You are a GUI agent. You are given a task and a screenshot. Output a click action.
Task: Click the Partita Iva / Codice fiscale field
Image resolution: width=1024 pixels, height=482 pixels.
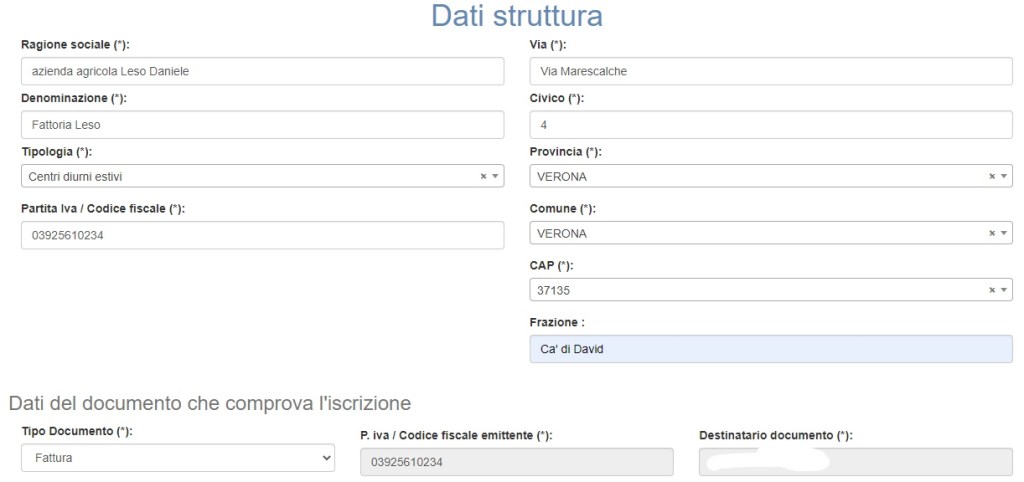(262, 235)
